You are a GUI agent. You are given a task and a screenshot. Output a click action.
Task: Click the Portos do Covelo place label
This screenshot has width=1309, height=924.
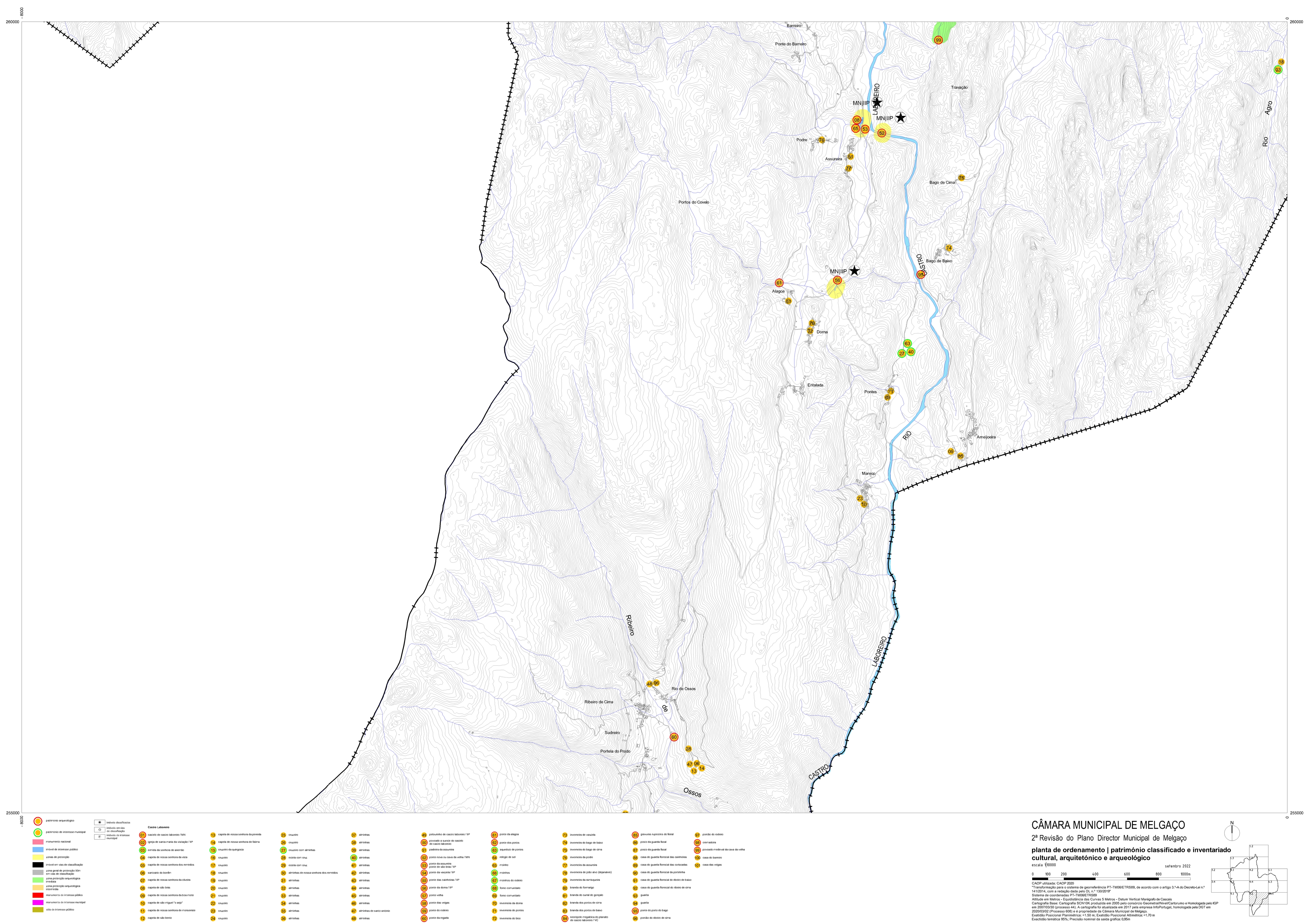tap(694, 203)
